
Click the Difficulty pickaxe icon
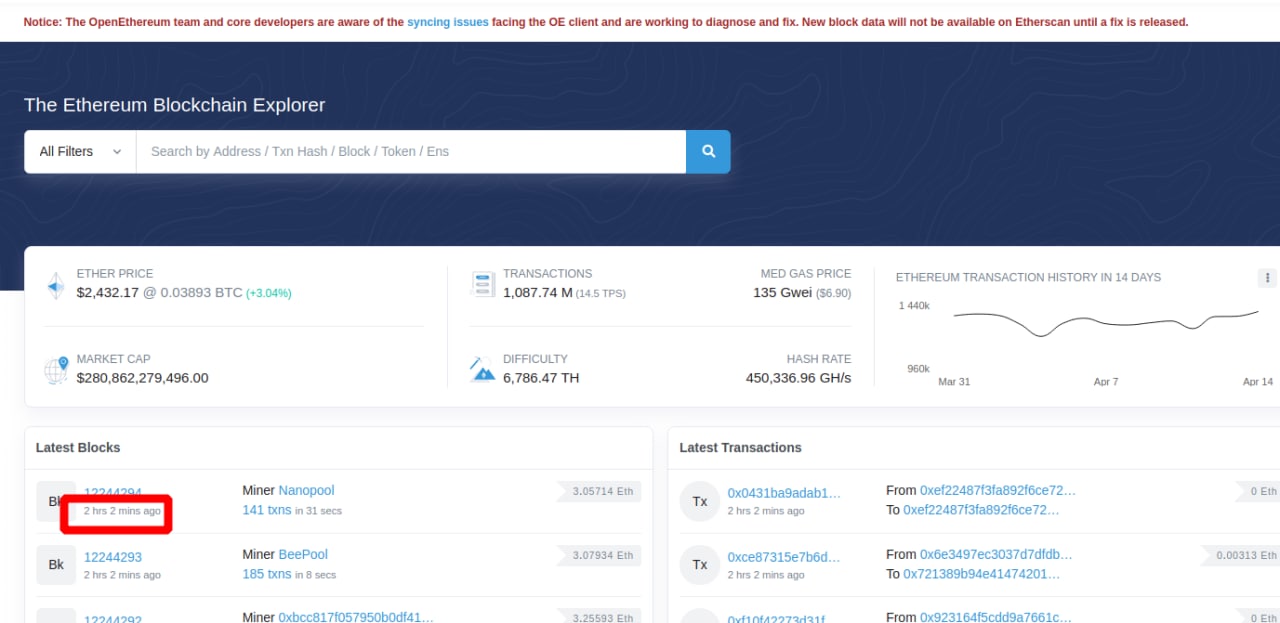point(483,369)
